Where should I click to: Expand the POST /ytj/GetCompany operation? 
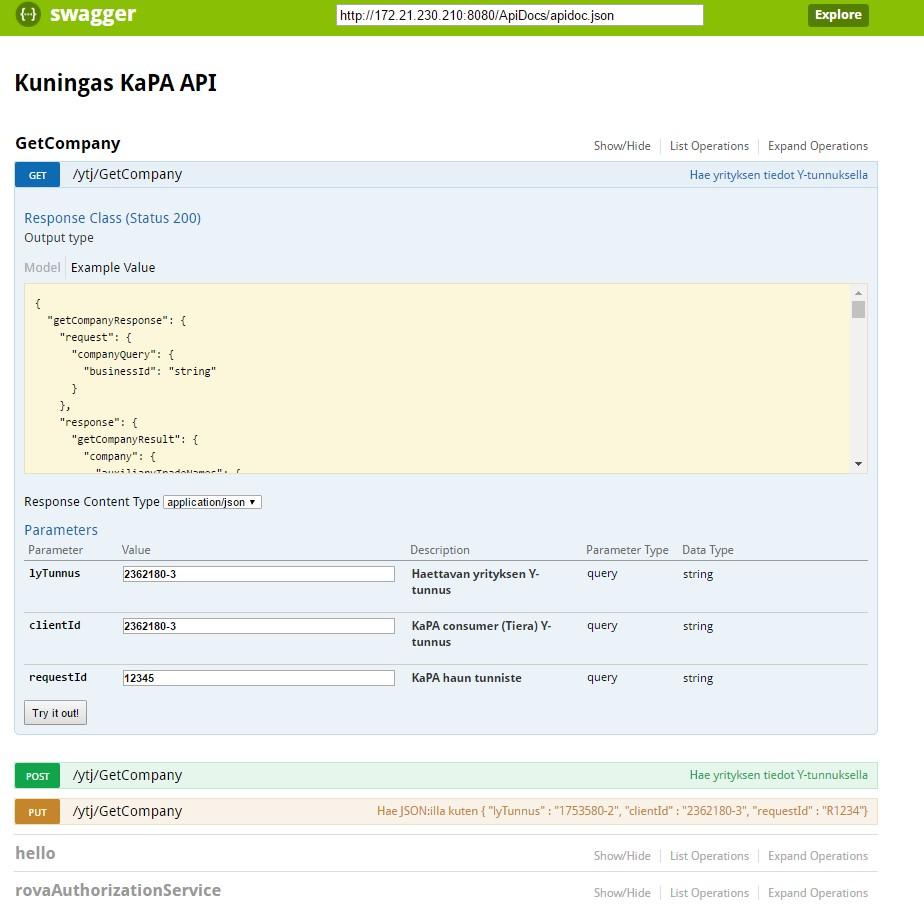[x=37, y=776]
